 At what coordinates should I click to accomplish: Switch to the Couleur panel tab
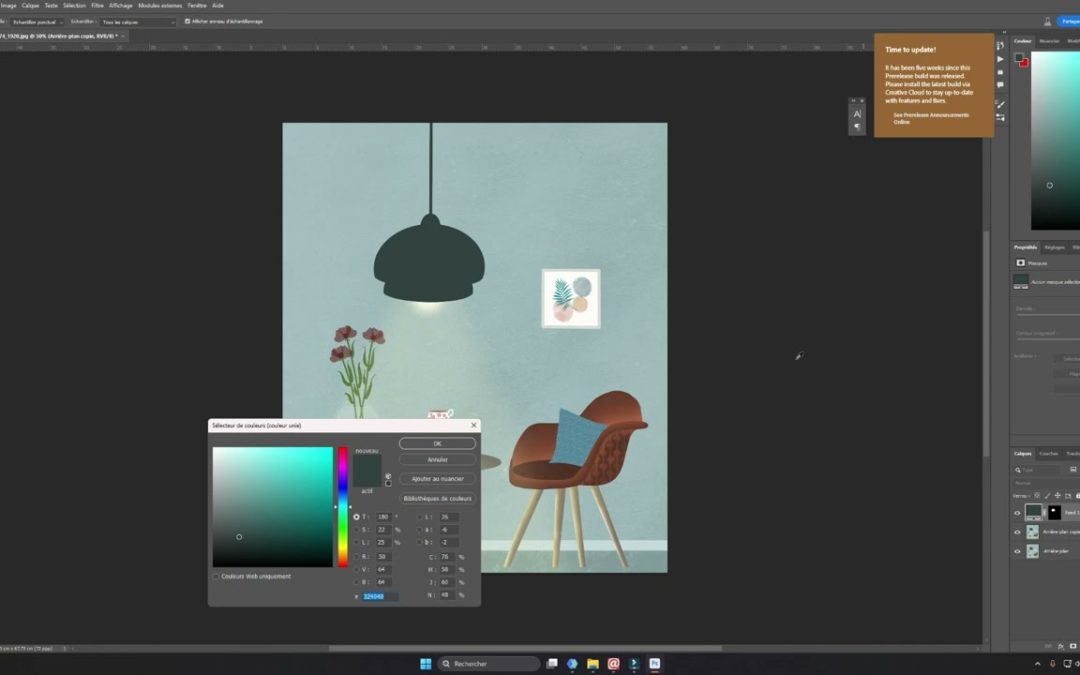click(x=1023, y=41)
